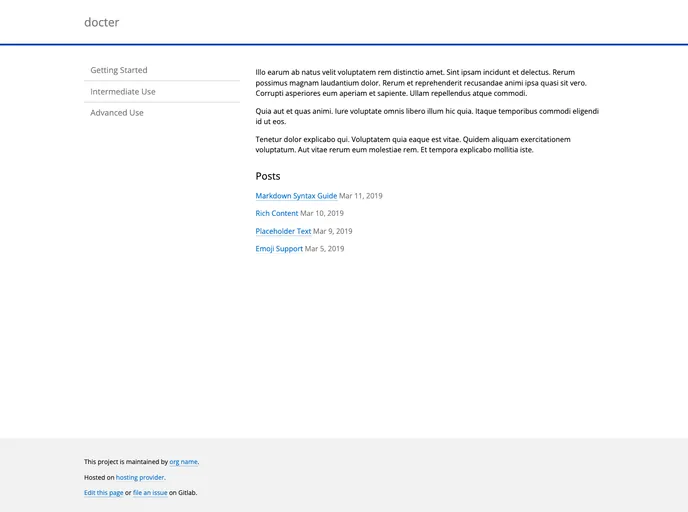Click the 'on Gitlab.' footer text
The height and width of the screenshot is (512, 688).
[183, 493]
